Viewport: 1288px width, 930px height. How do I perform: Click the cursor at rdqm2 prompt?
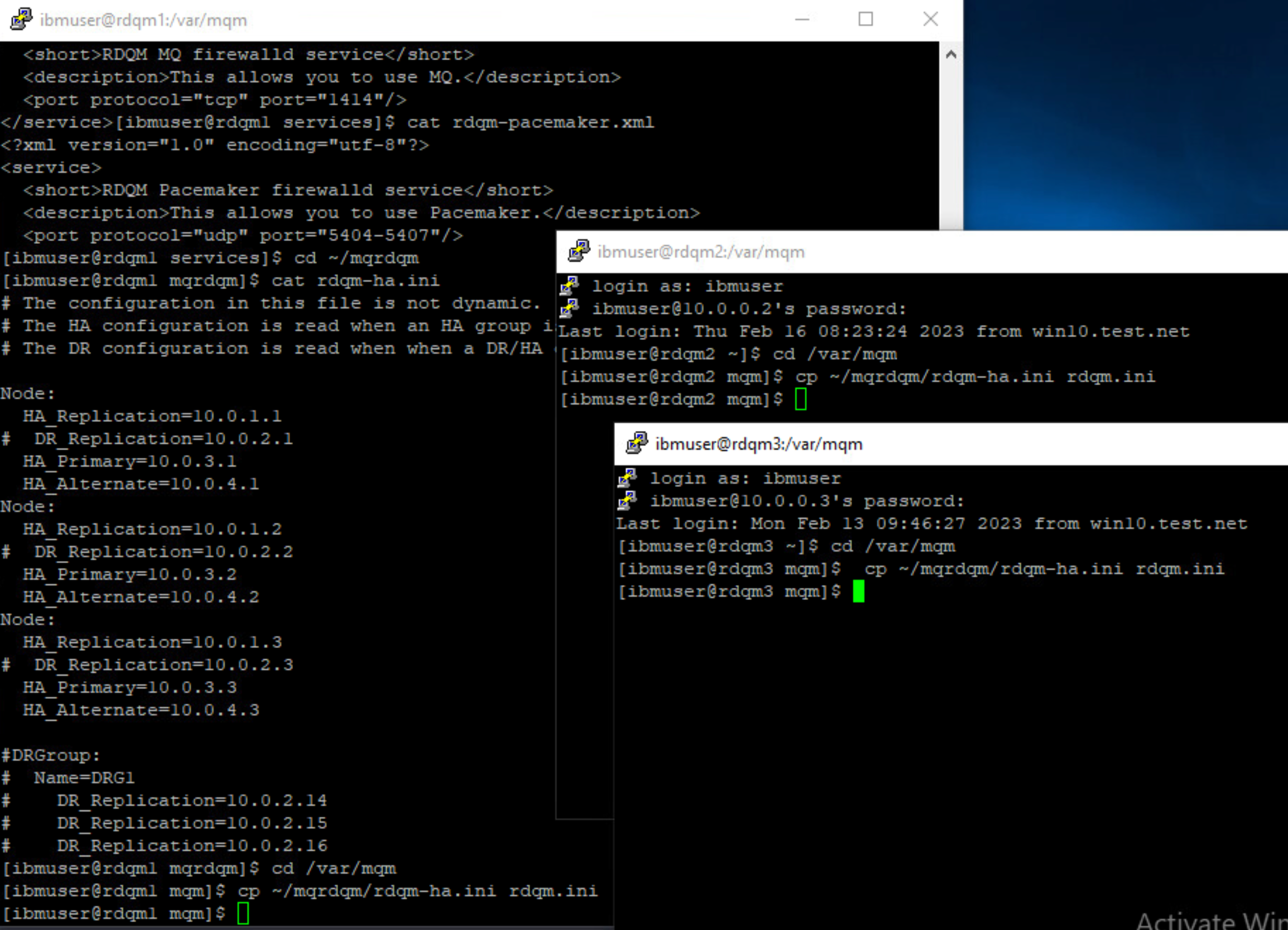[801, 399]
